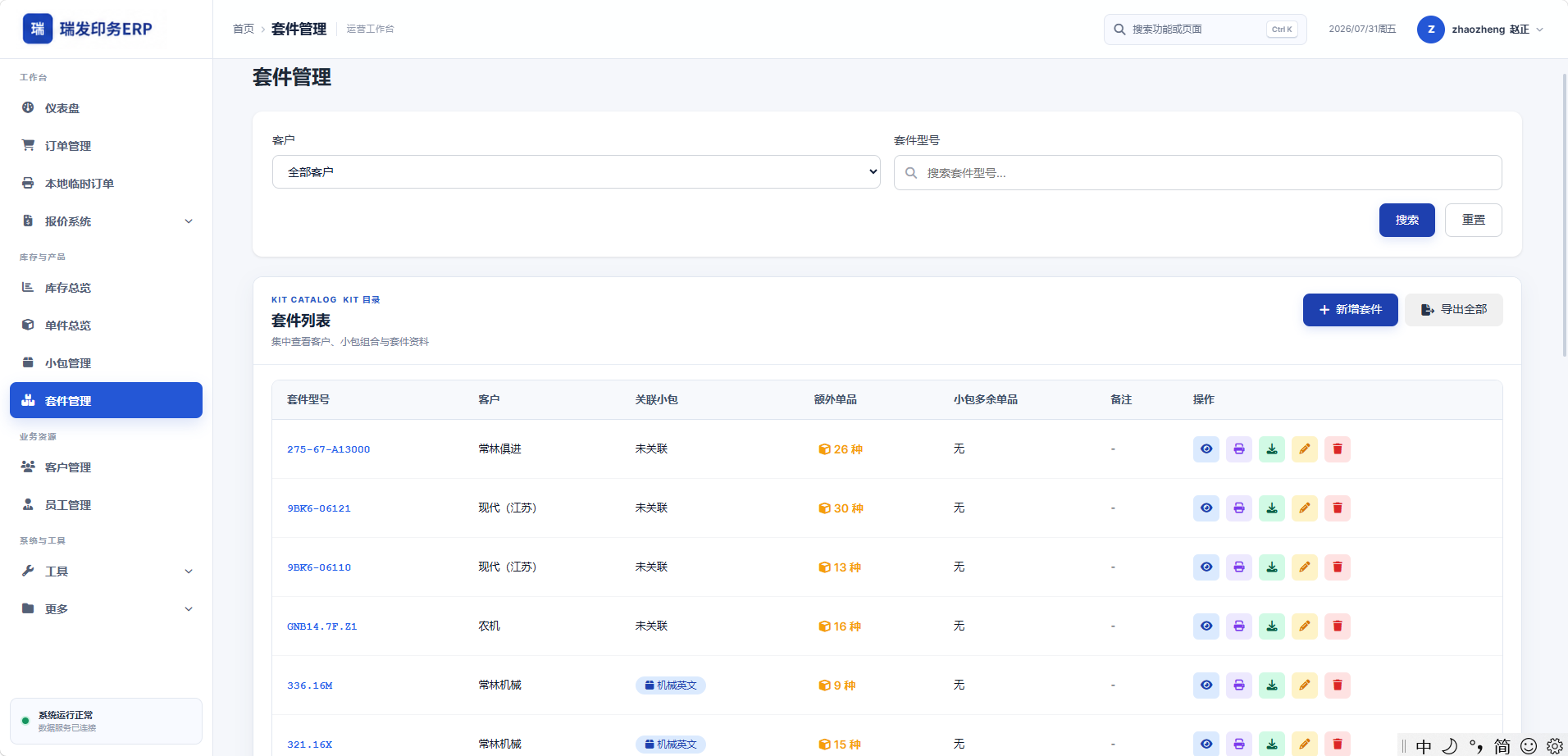The image size is (1568, 756).
Task: Click the 系统运行正常 status card
Action: 106,721
